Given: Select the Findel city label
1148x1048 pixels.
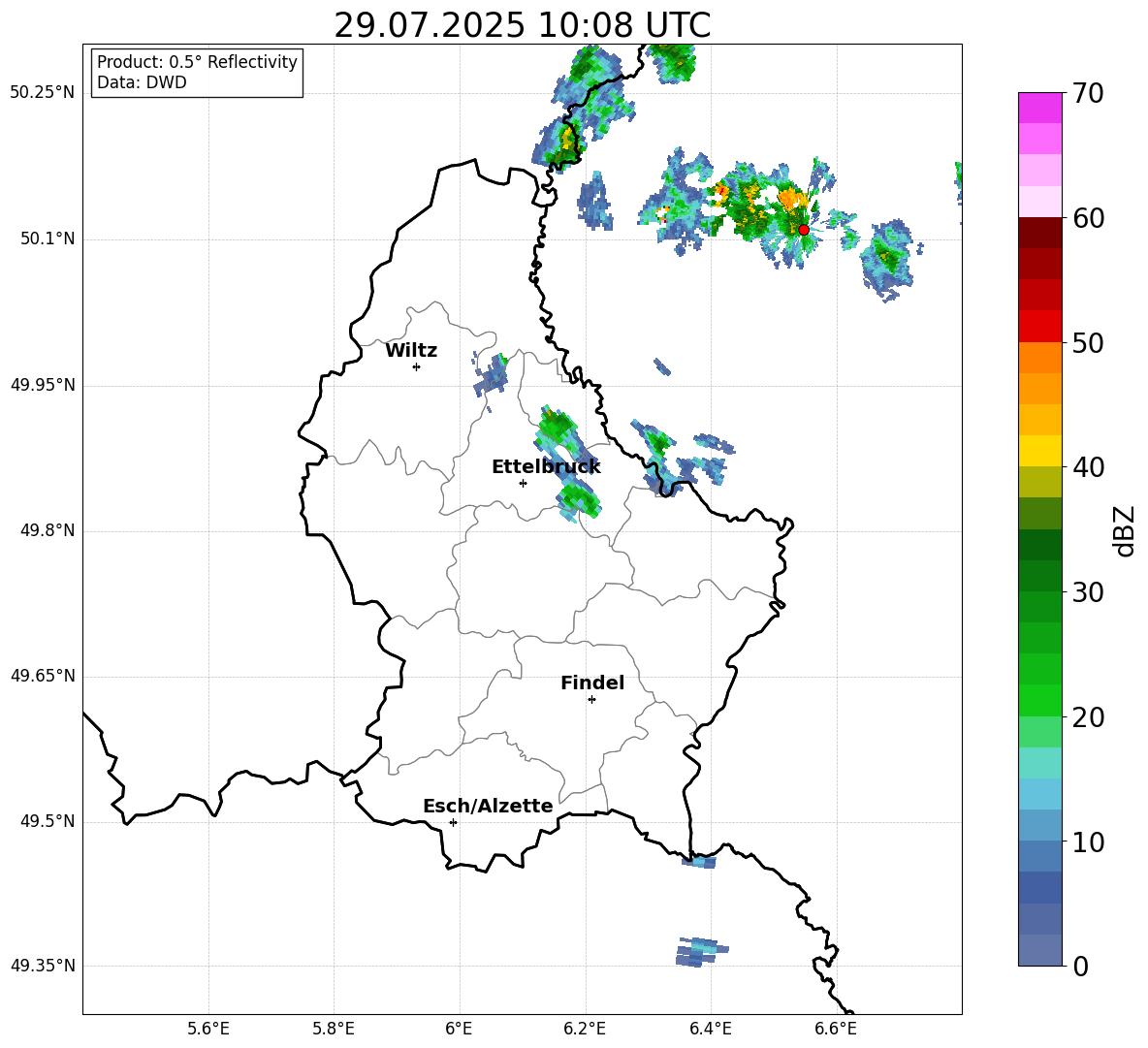Looking at the screenshot, I should coord(592,683).
